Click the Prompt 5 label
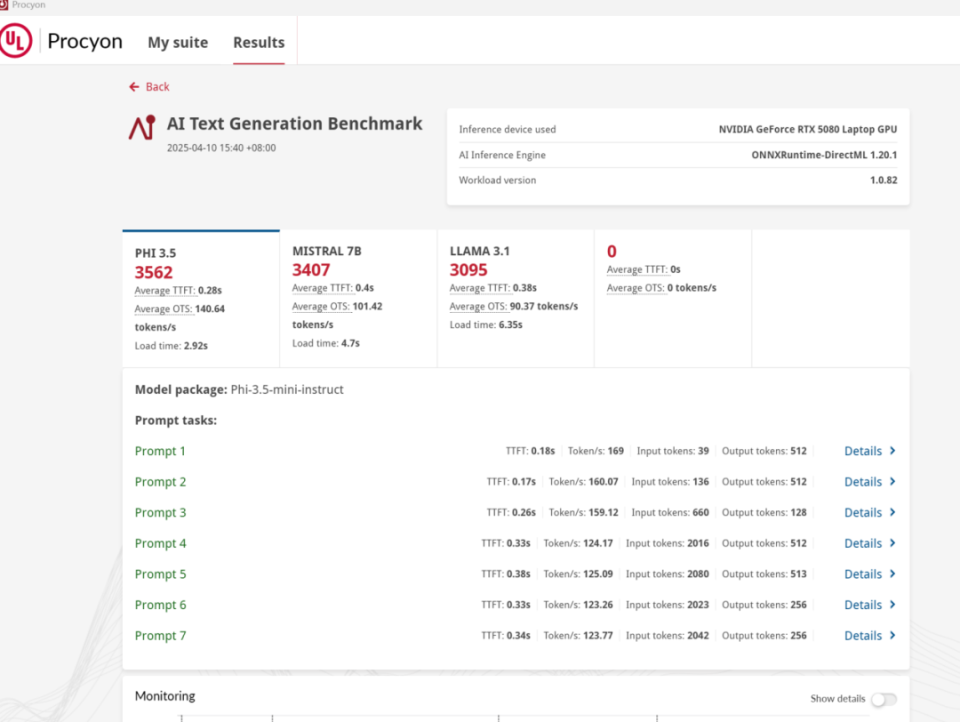This screenshot has height=722, width=960. pyautogui.click(x=160, y=574)
